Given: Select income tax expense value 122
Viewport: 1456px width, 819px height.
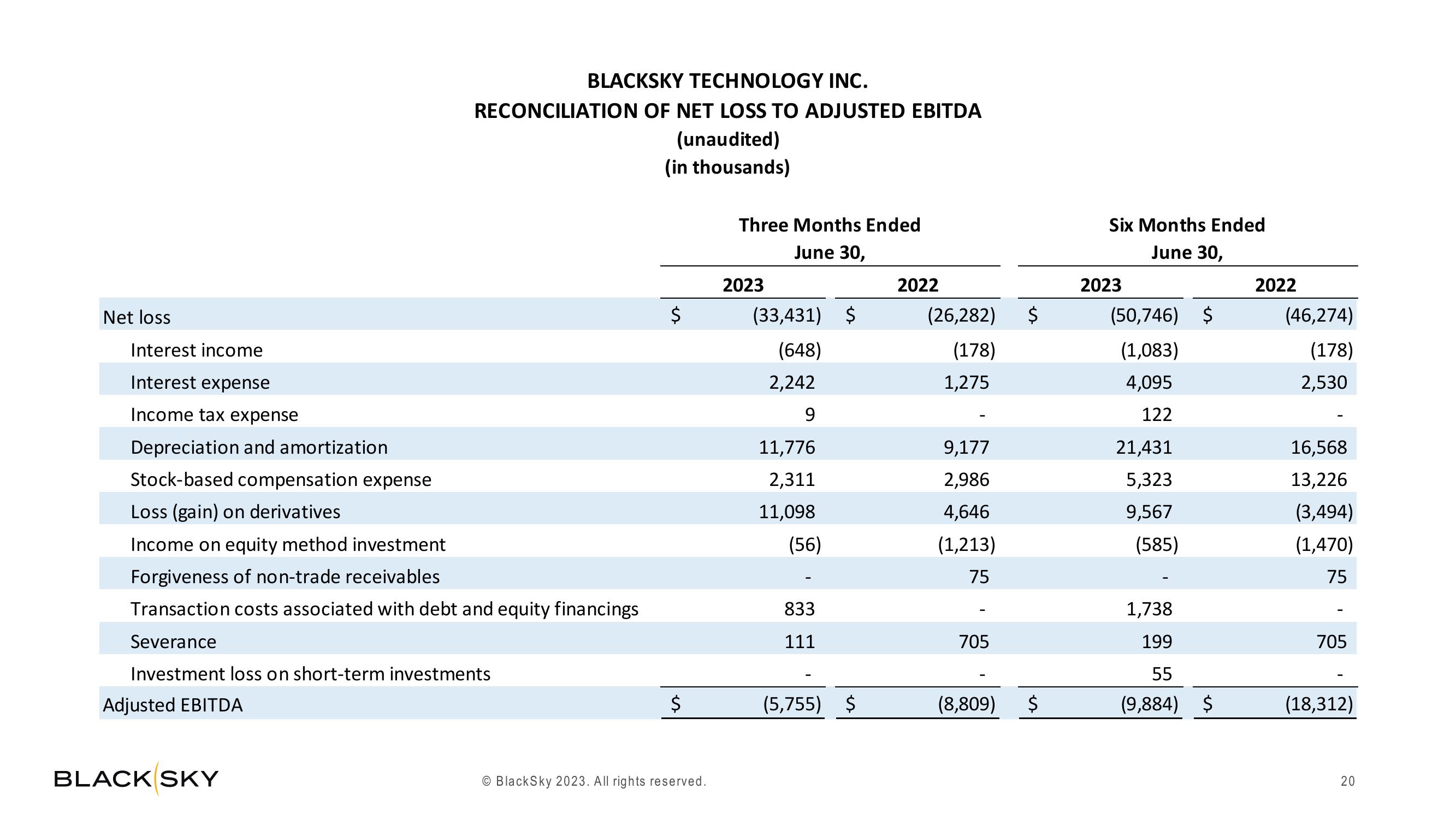Looking at the screenshot, I should [x=1156, y=415].
